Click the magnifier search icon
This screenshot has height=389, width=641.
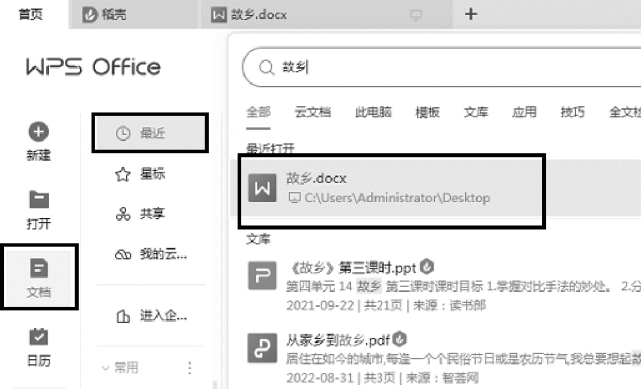pos(267,67)
